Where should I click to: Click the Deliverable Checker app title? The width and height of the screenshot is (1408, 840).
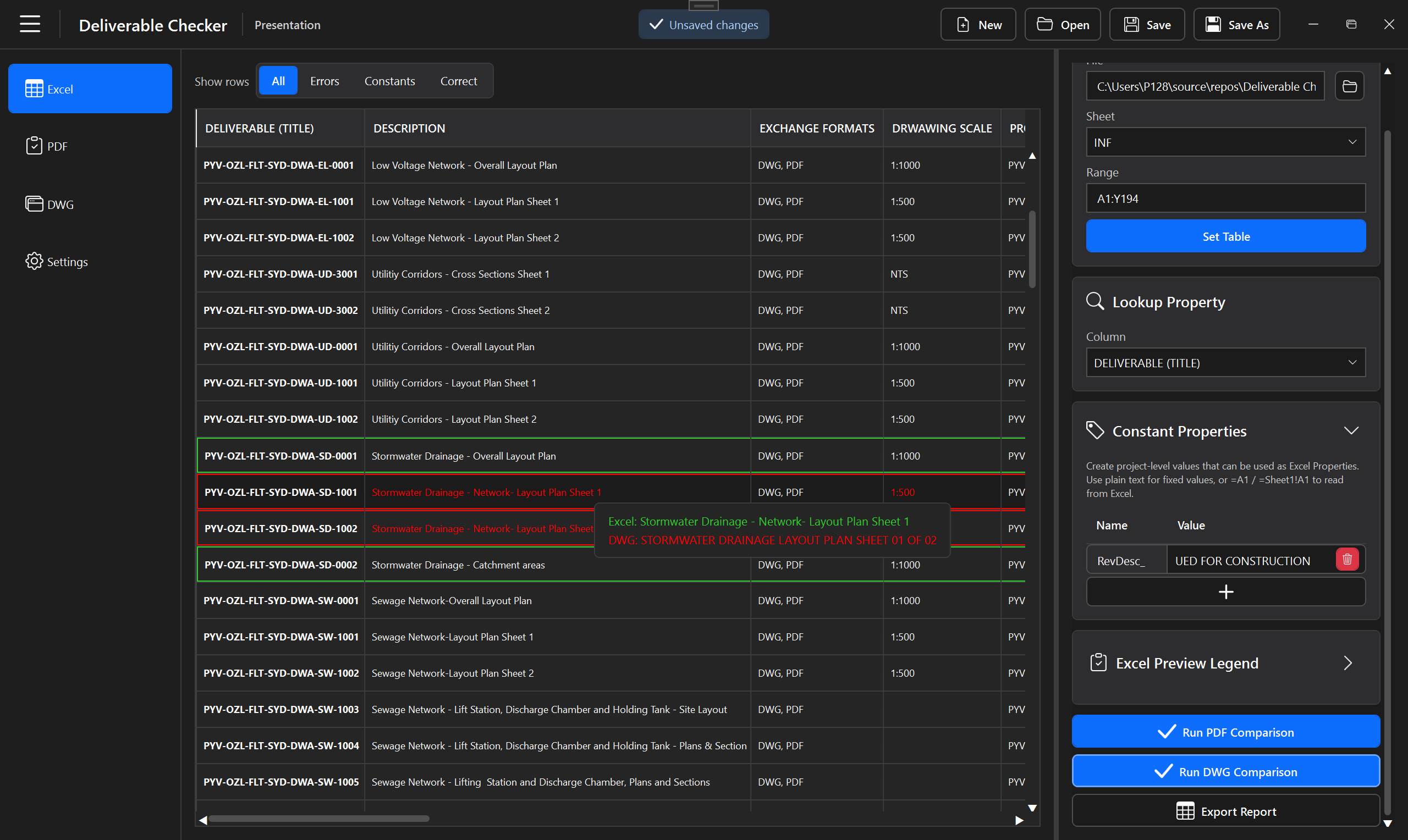point(153,25)
